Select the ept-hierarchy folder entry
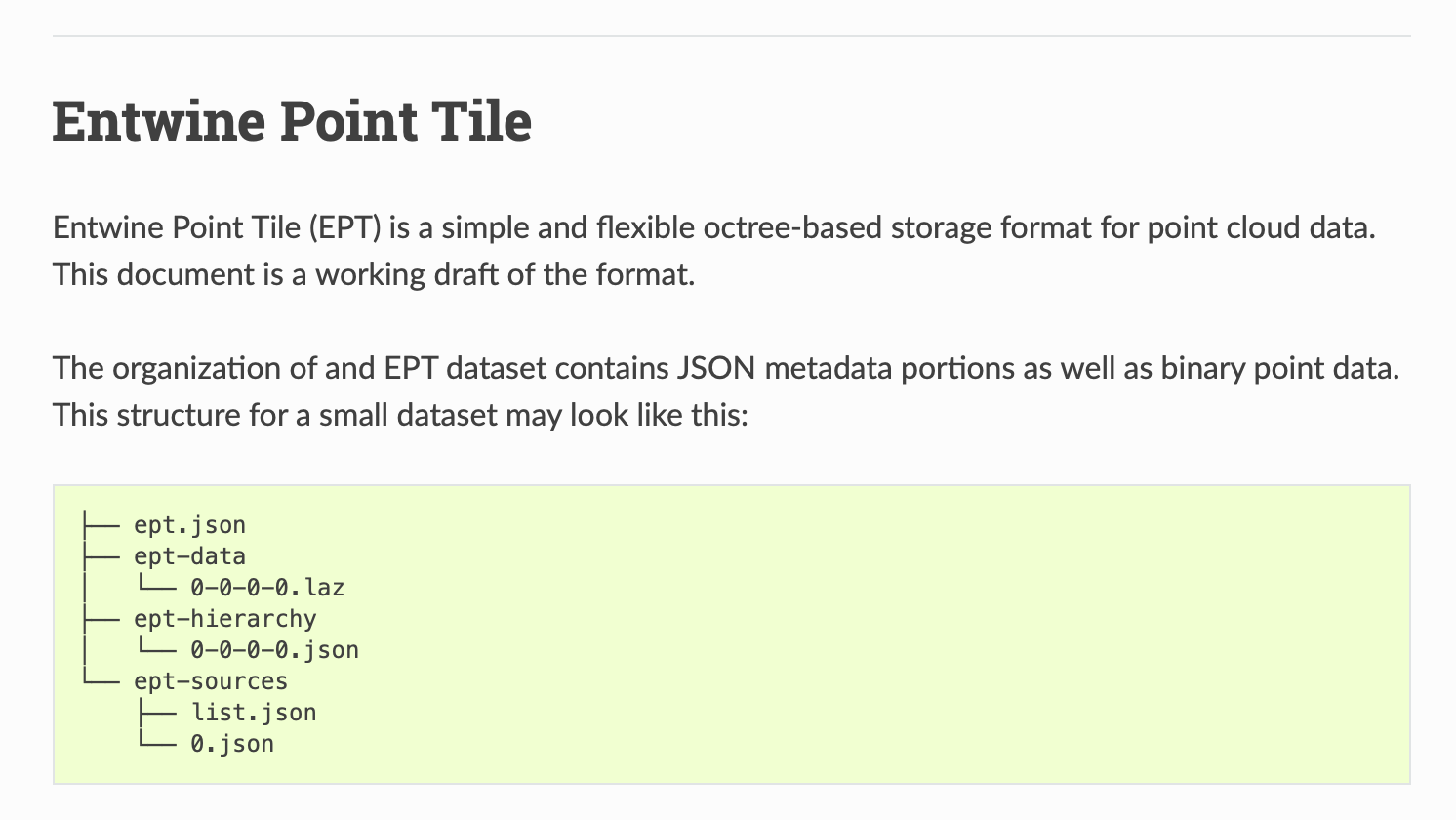Screen dimensions: 1456x820 point(224,619)
